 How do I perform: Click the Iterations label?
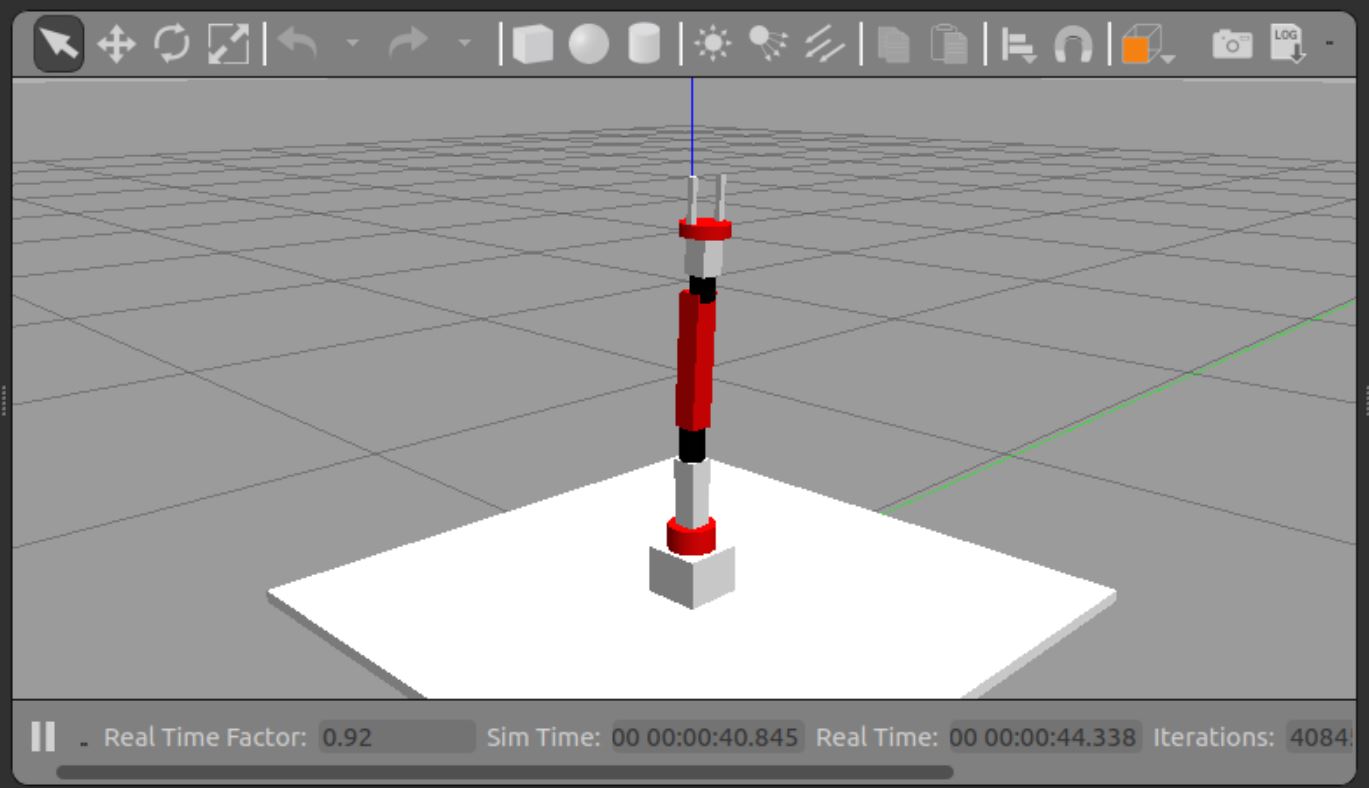1213,738
